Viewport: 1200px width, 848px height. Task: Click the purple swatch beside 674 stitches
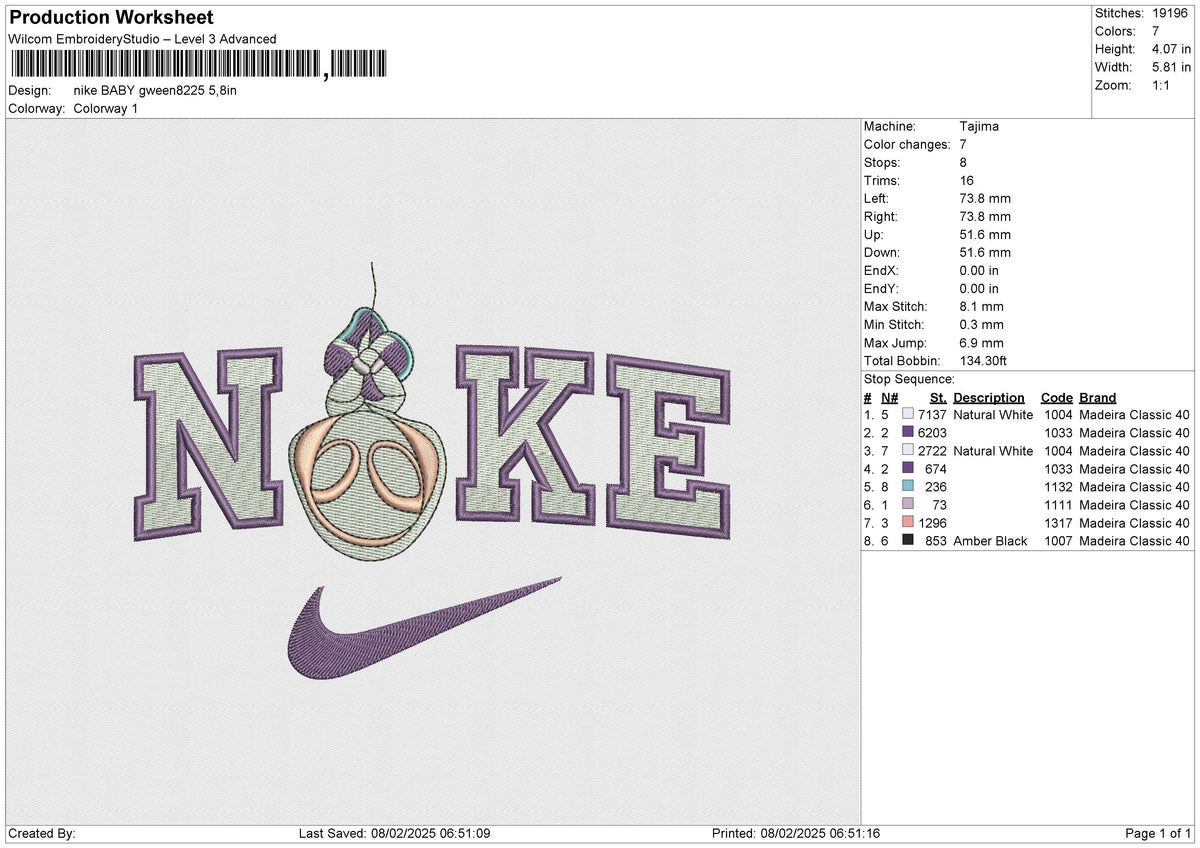tap(908, 469)
